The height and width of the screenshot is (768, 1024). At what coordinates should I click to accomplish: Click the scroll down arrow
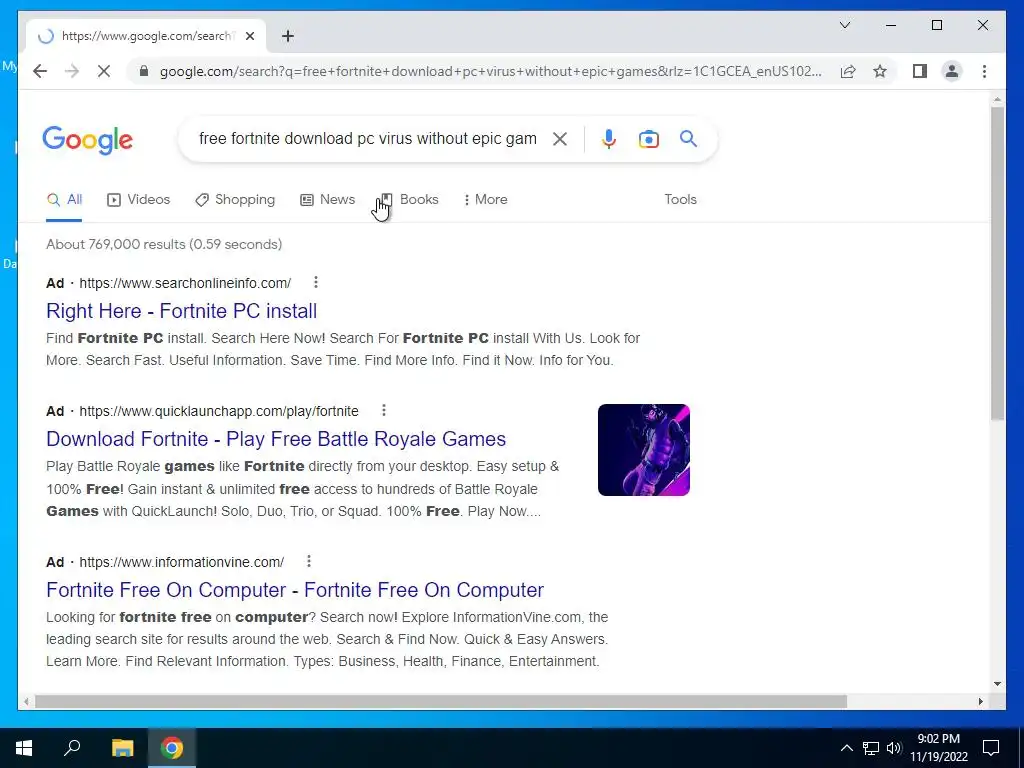tap(997, 684)
